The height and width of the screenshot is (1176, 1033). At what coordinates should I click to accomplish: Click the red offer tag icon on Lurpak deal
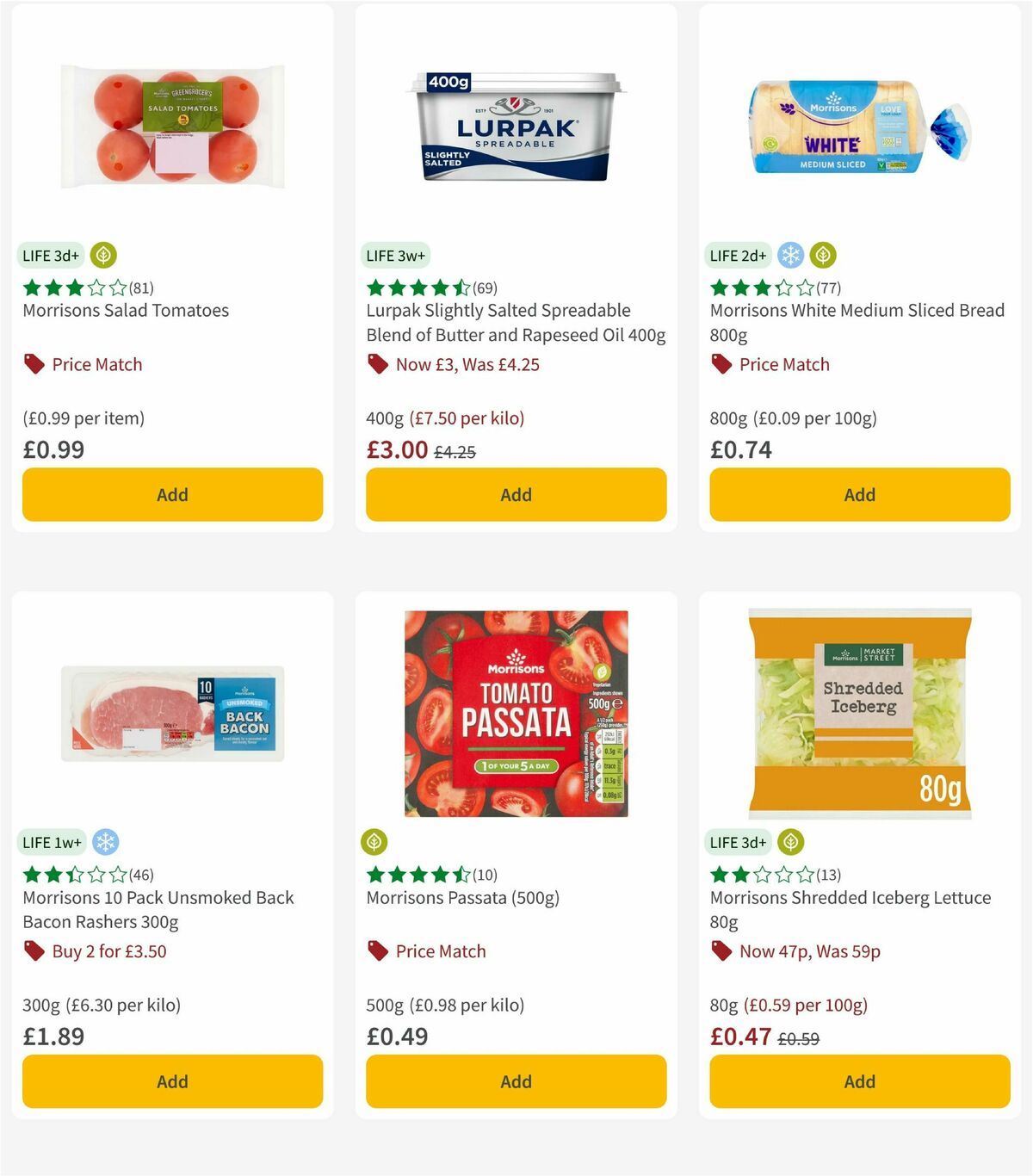pyautogui.click(x=377, y=364)
